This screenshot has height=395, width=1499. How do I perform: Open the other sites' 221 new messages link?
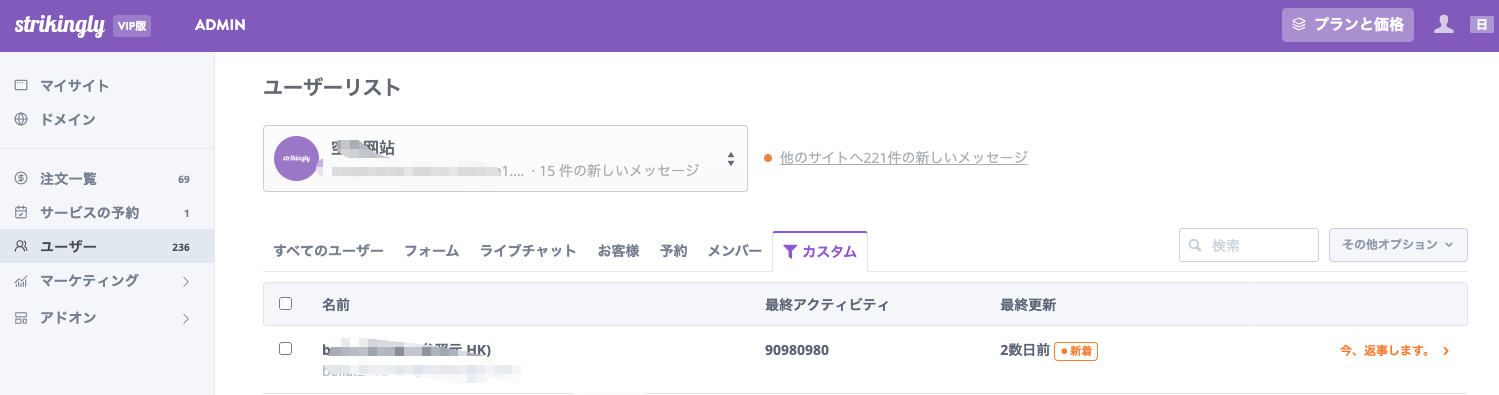[x=903, y=158]
